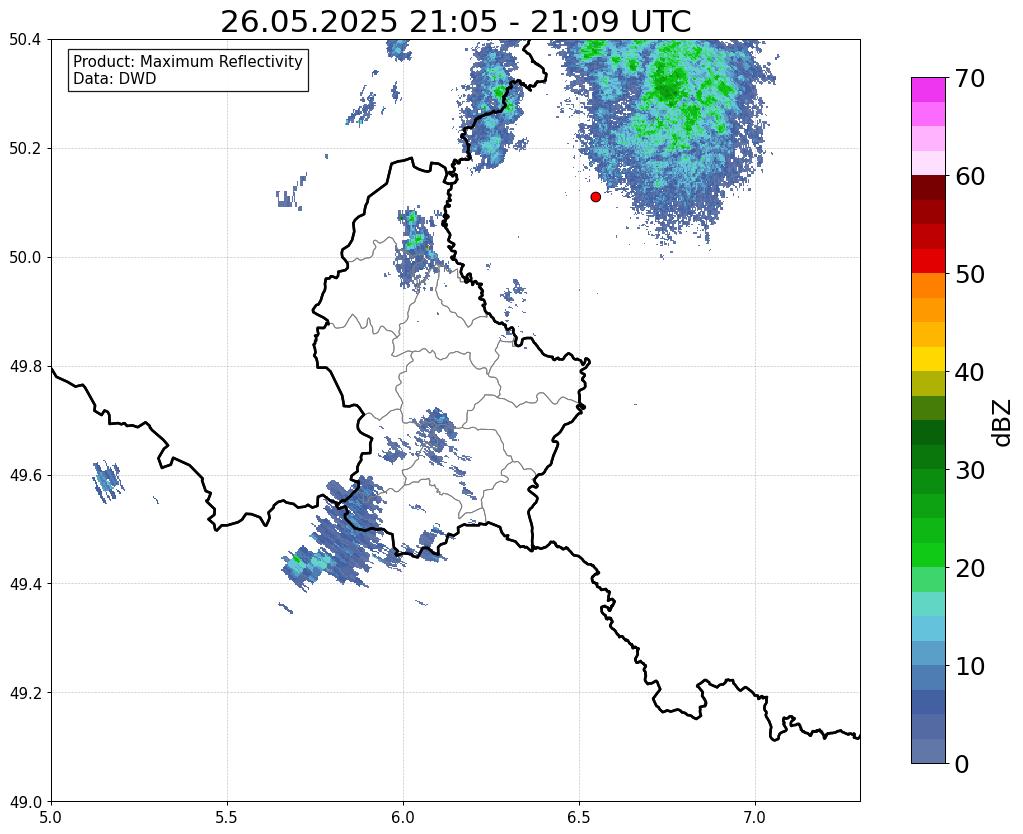Click the colorbar tick label 50
The width and height of the screenshot is (1023, 834).
(970, 274)
